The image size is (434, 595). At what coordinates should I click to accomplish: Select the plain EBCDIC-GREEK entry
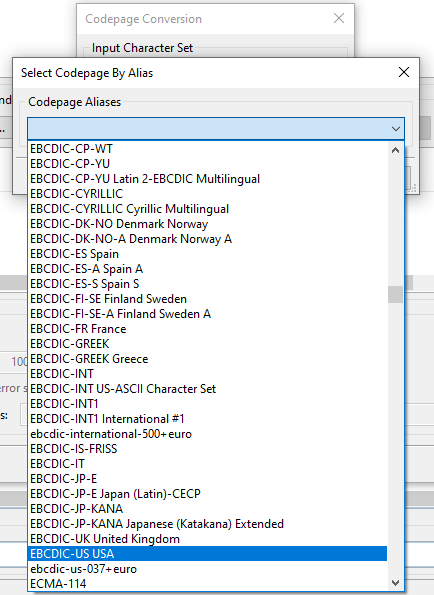(x=208, y=344)
